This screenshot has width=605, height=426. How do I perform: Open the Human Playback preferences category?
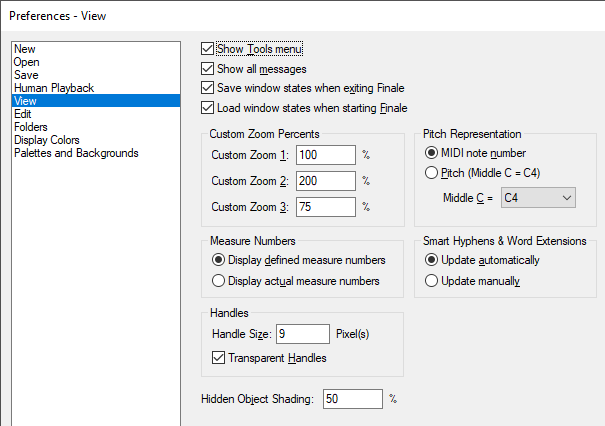point(54,88)
